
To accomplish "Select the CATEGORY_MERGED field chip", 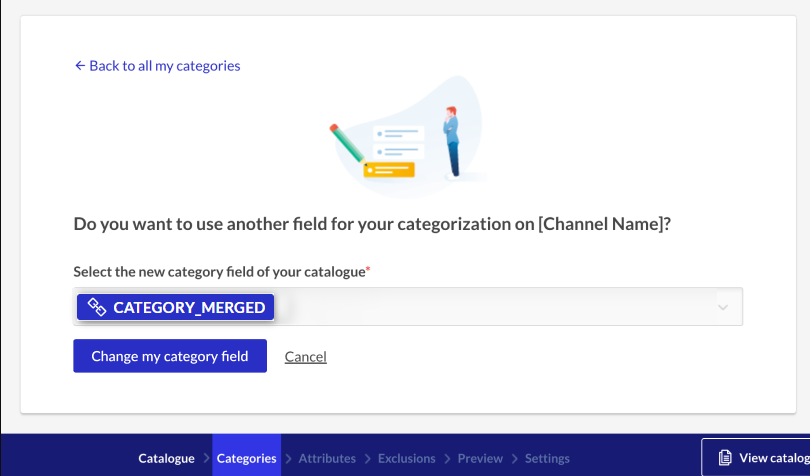I will point(176,308).
